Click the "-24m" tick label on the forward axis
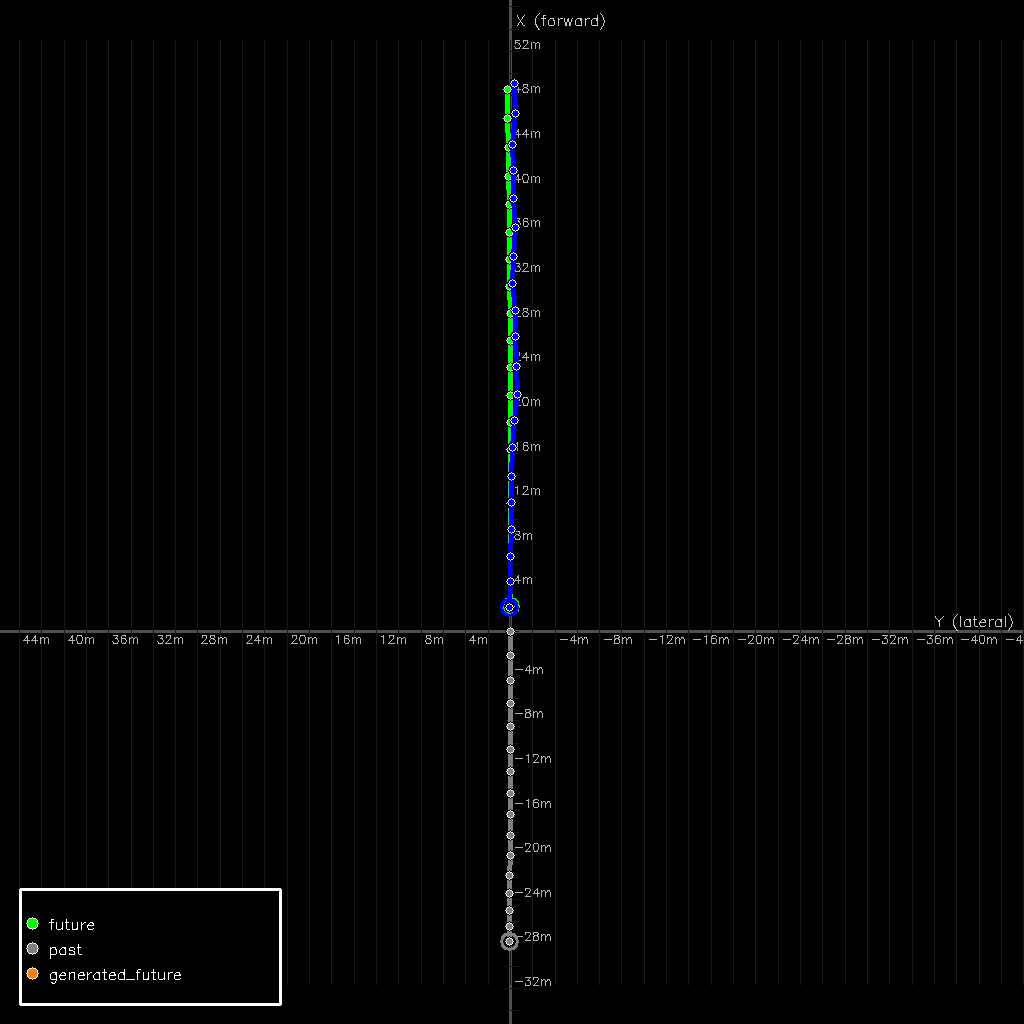Viewport: 1024px width, 1024px height. [x=534, y=892]
